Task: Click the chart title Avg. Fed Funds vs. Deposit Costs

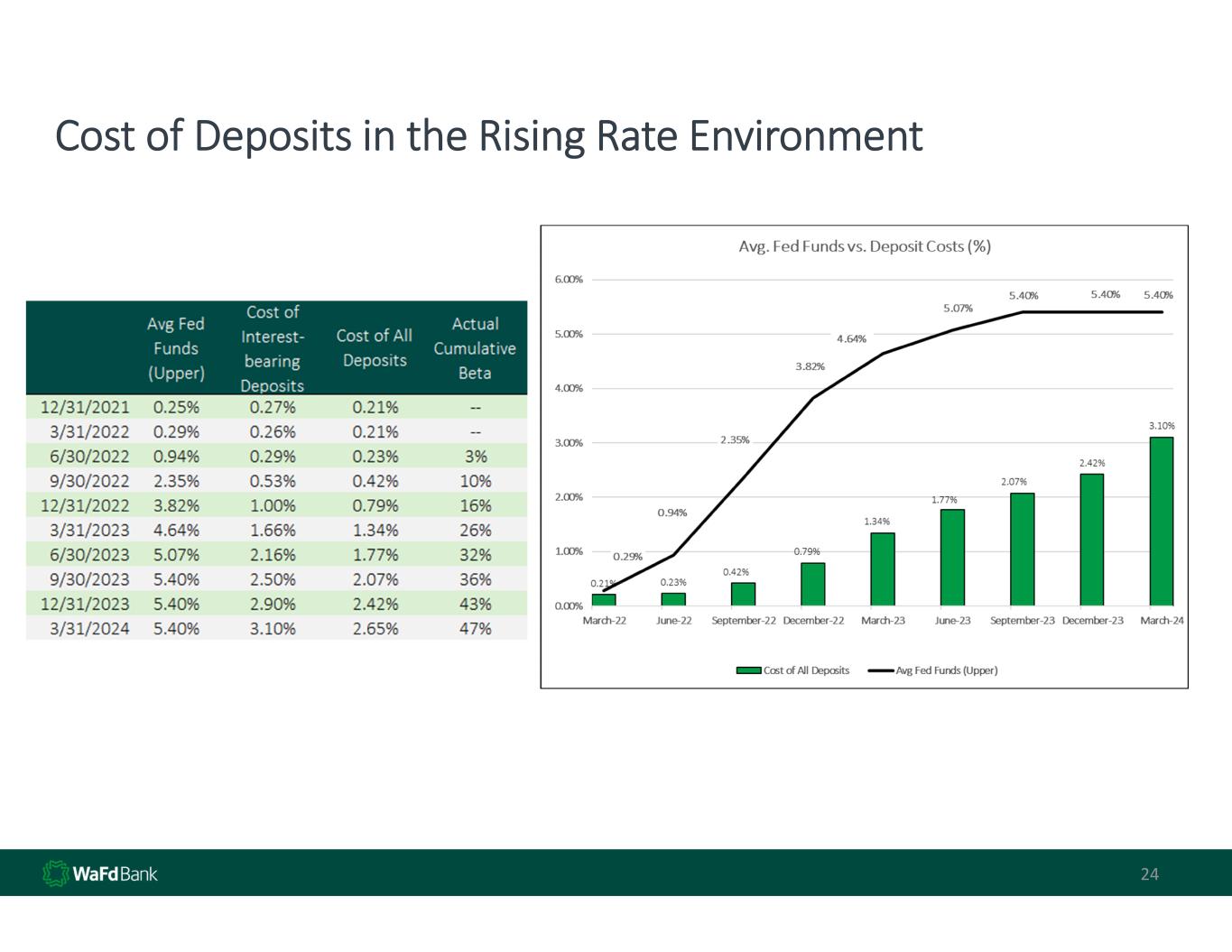Action: 864,246
